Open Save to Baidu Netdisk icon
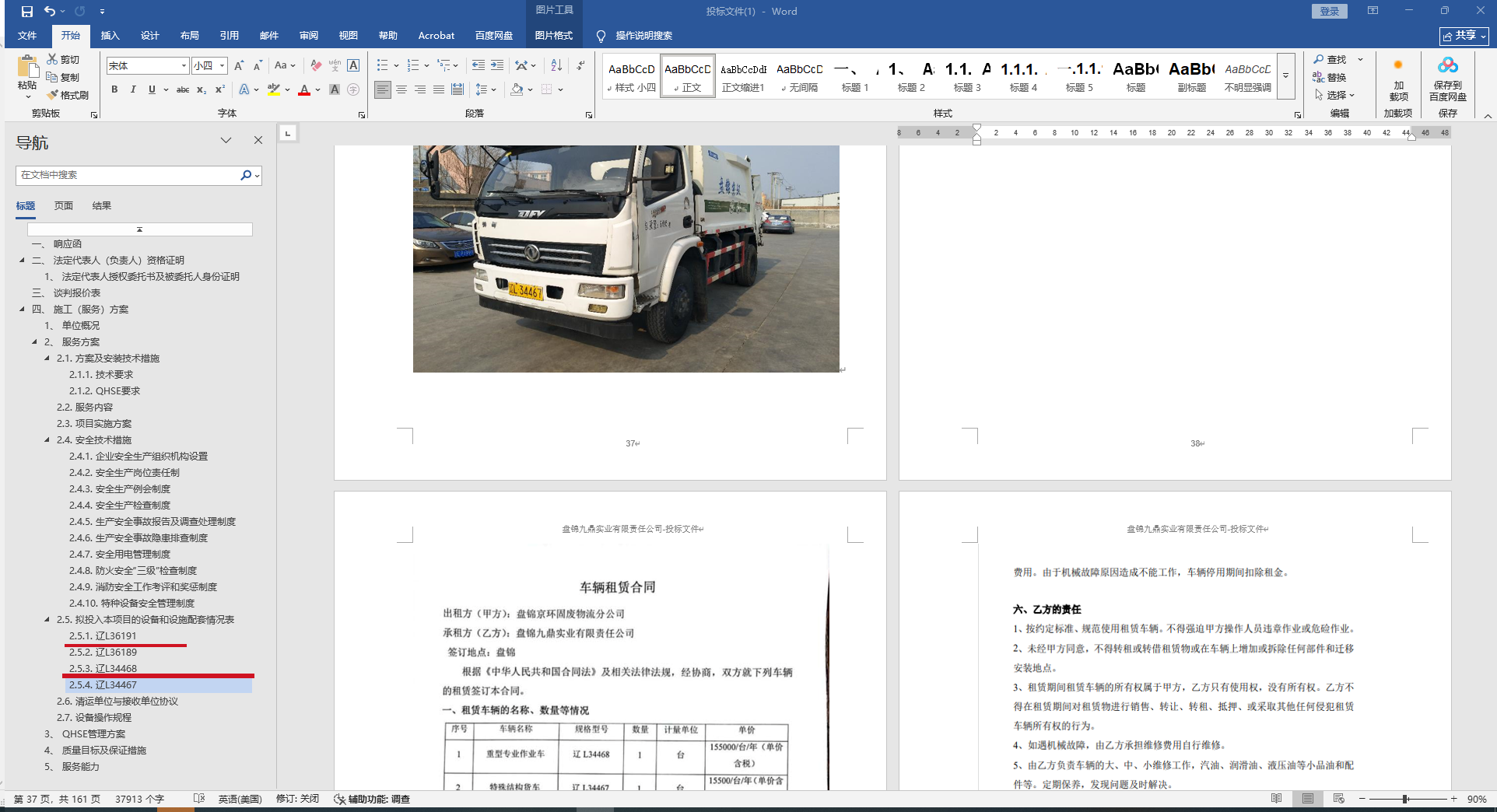Image resolution: width=1497 pixels, height=812 pixels. point(1447,79)
